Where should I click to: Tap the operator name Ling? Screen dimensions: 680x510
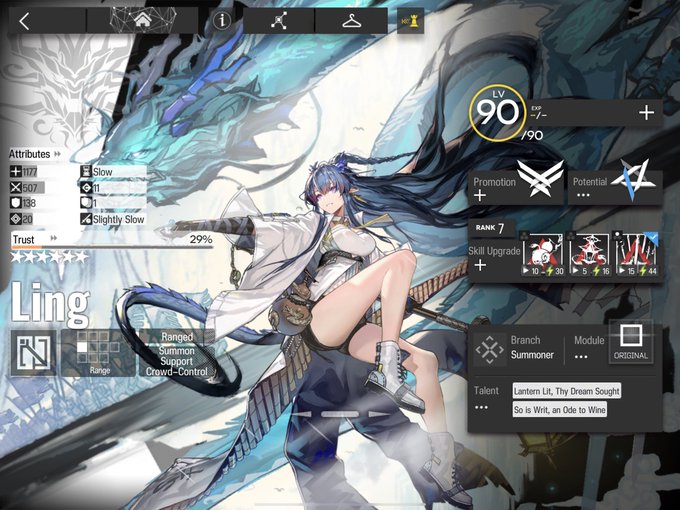(x=50, y=303)
